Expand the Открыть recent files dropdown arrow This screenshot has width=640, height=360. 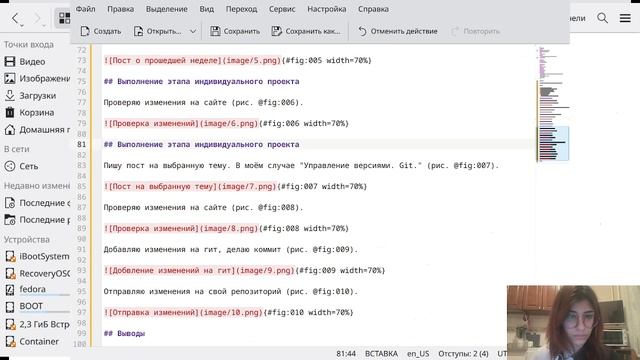[193, 31]
